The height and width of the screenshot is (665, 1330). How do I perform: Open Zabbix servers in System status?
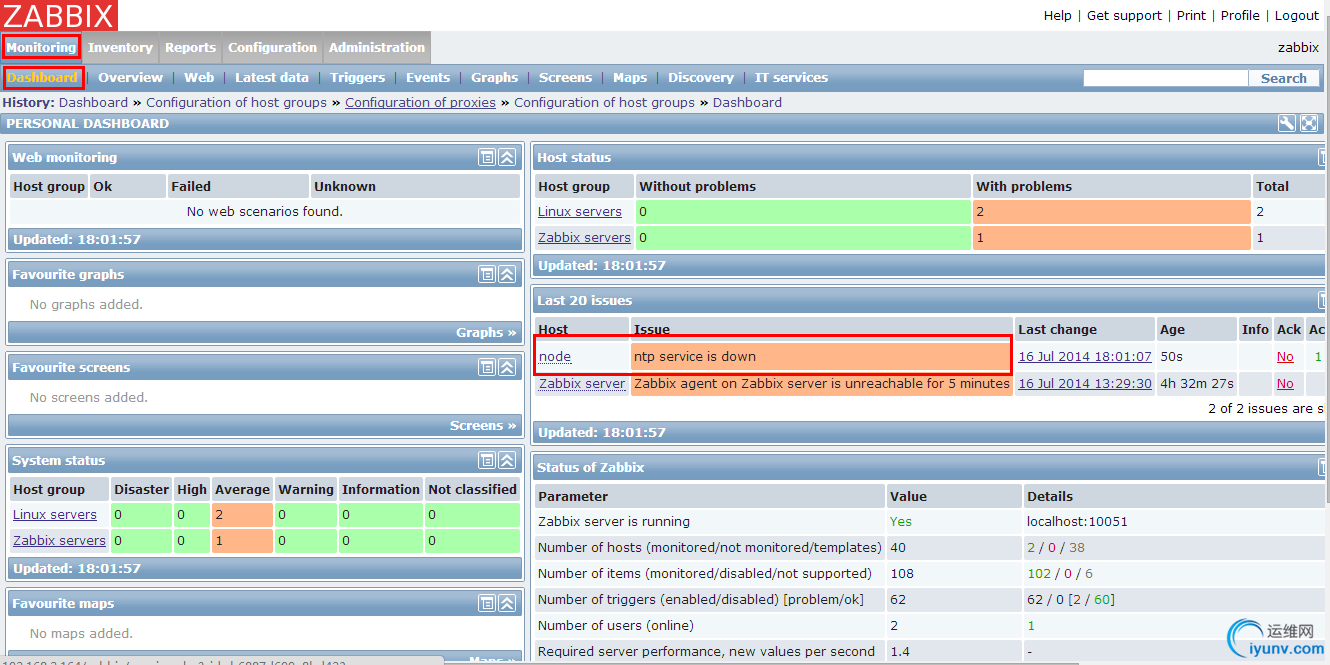click(x=59, y=540)
